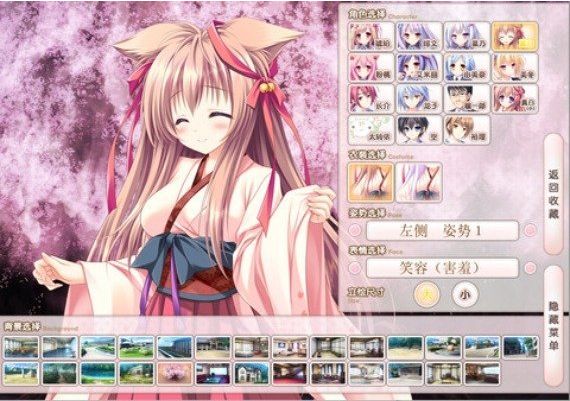Choose the first costume with orange hair
The image size is (570, 401).
pos(371,182)
